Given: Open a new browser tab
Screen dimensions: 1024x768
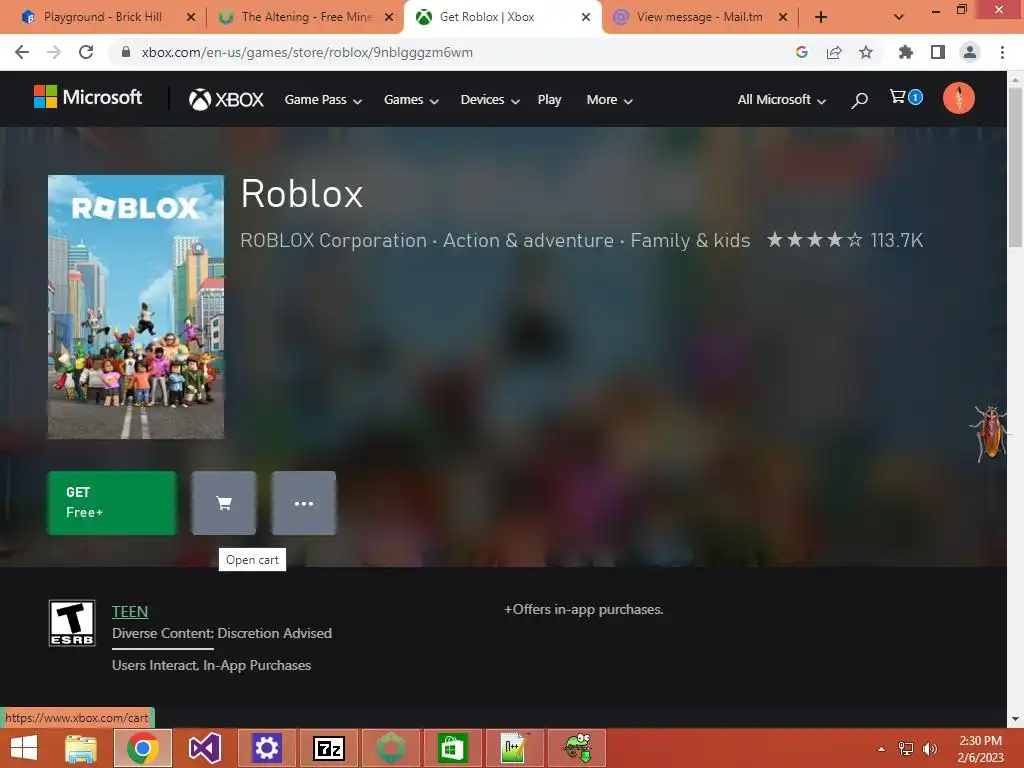Looking at the screenshot, I should [x=821, y=17].
